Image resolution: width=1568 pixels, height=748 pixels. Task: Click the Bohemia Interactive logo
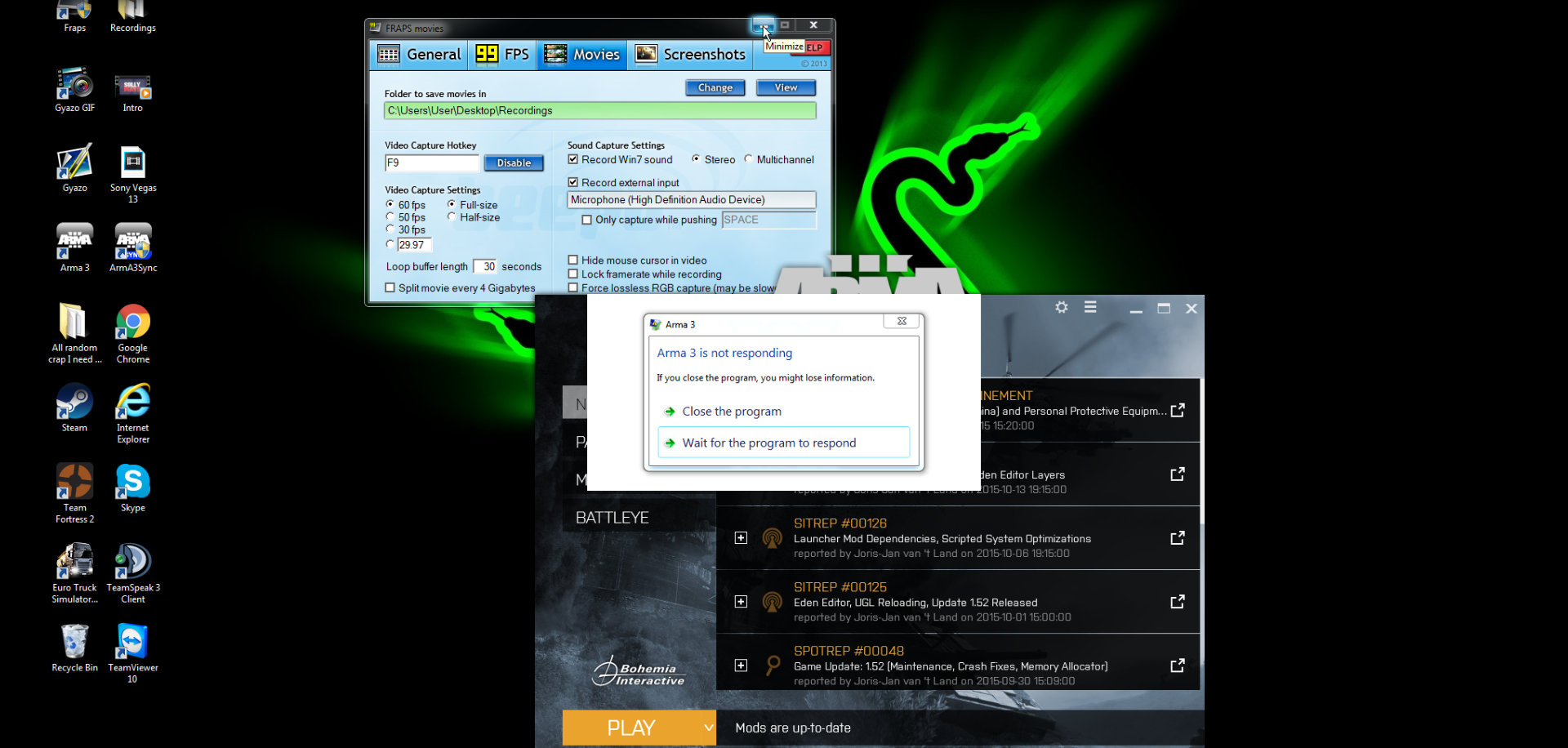coord(639,671)
